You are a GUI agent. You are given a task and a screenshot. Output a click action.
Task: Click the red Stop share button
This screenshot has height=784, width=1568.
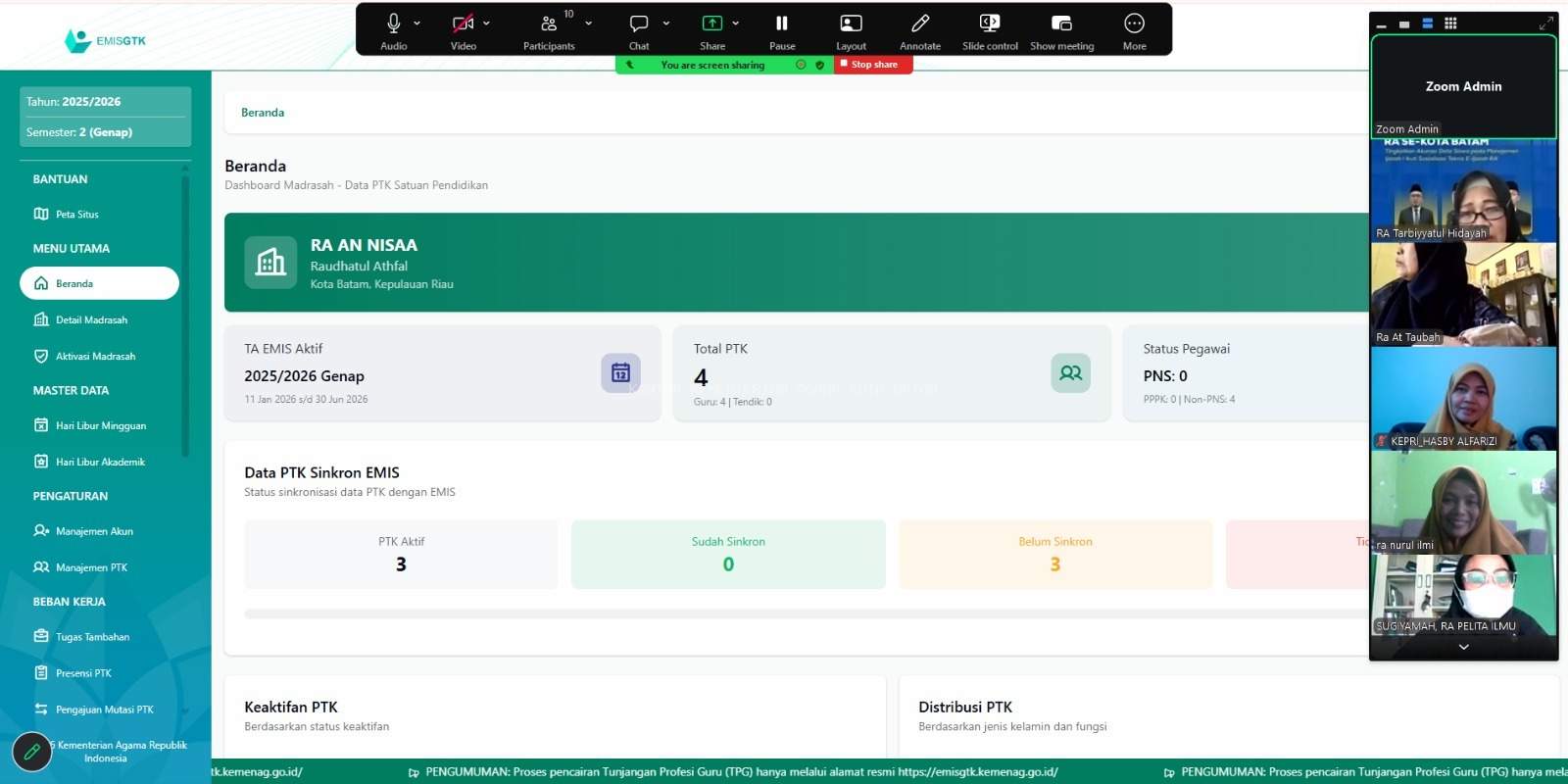coord(873,65)
